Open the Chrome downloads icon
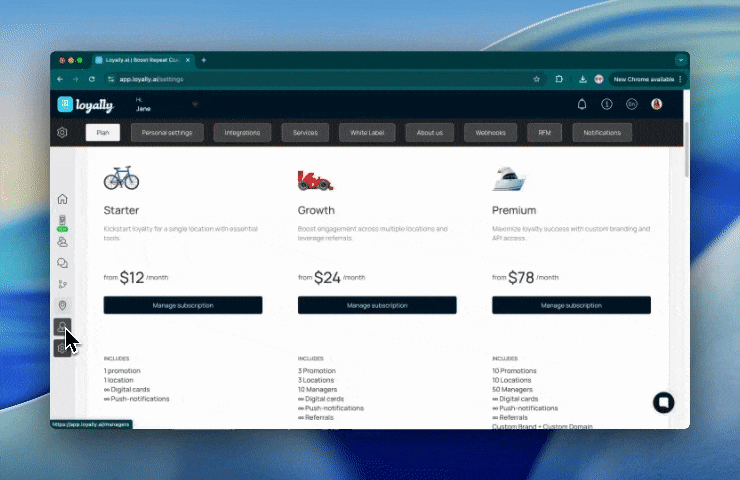The image size is (740, 480). click(x=583, y=79)
